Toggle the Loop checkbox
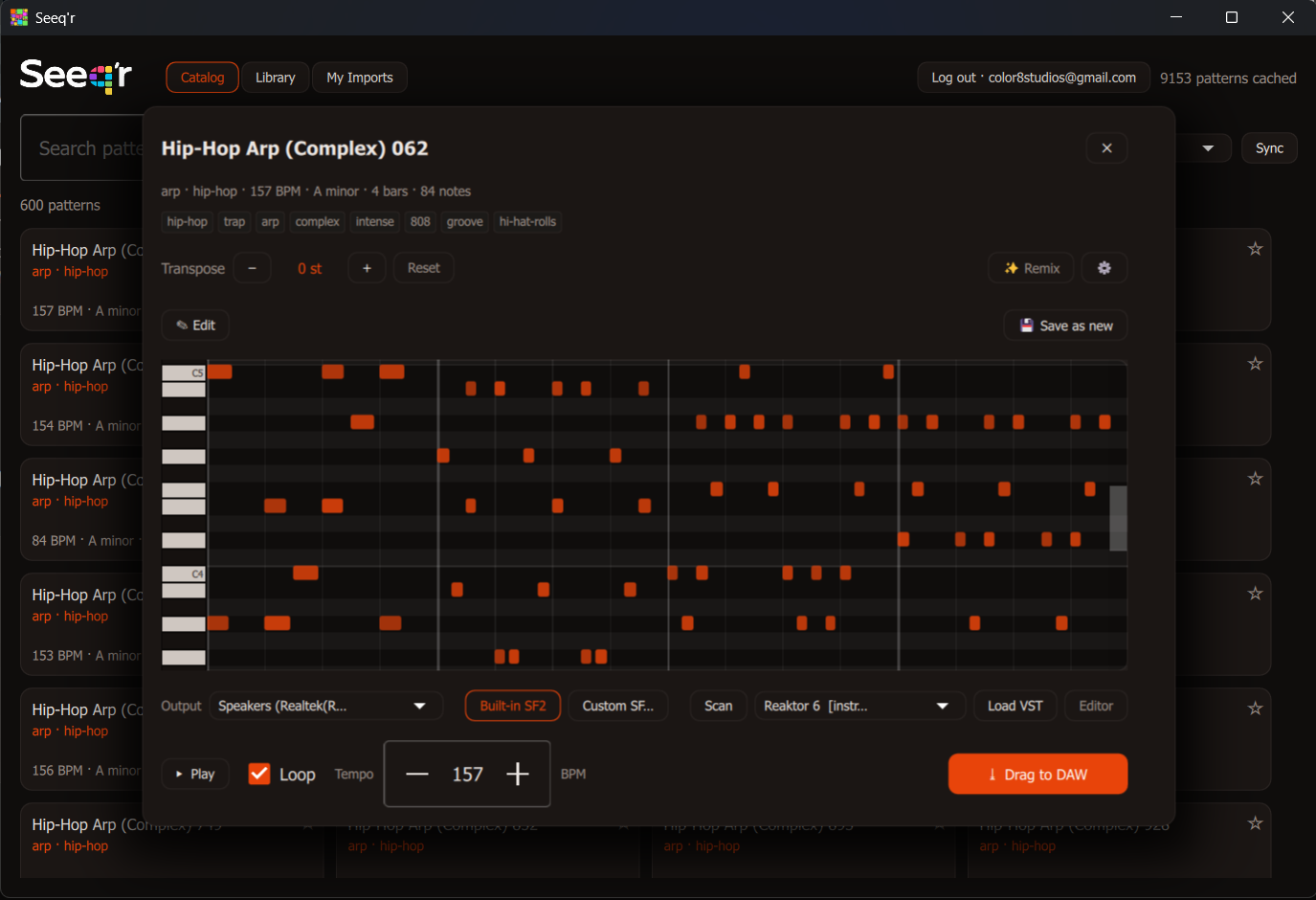 point(259,774)
